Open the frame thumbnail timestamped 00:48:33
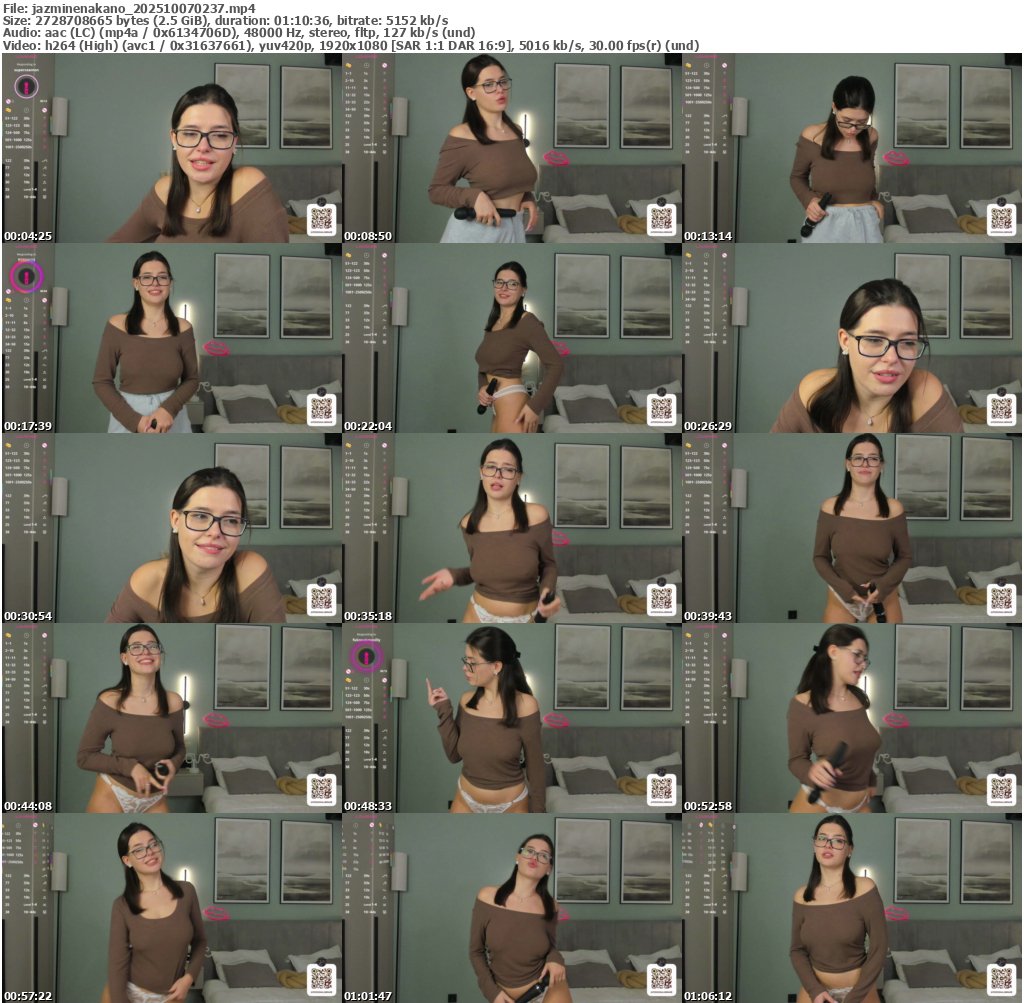The image size is (1024, 1003). click(512, 718)
